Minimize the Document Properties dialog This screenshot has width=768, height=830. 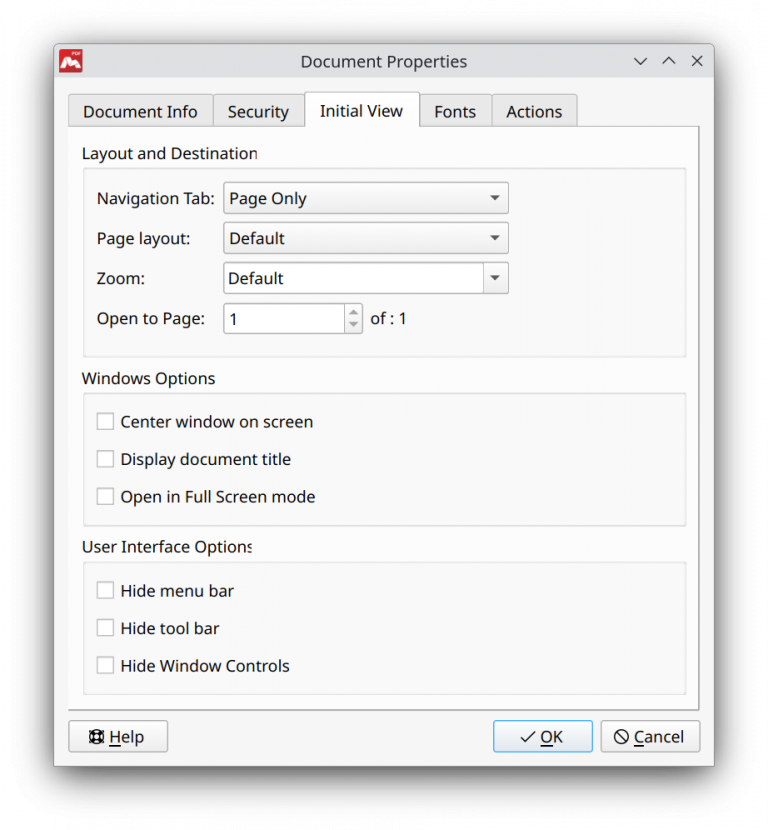(x=641, y=61)
